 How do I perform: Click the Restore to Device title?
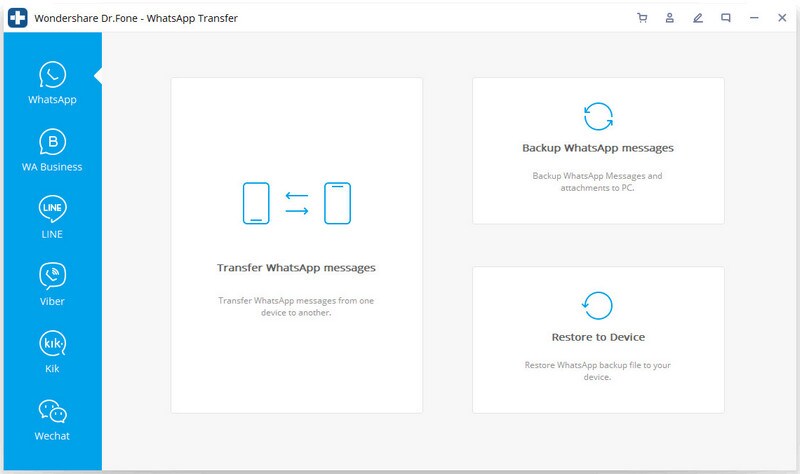[x=598, y=337]
